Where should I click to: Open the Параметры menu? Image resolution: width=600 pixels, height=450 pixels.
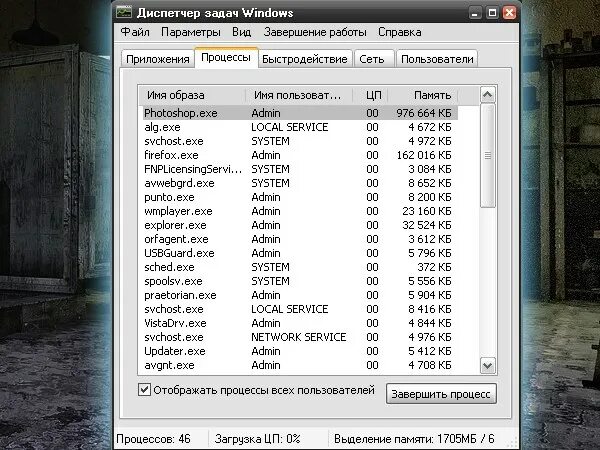[x=191, y=32]
